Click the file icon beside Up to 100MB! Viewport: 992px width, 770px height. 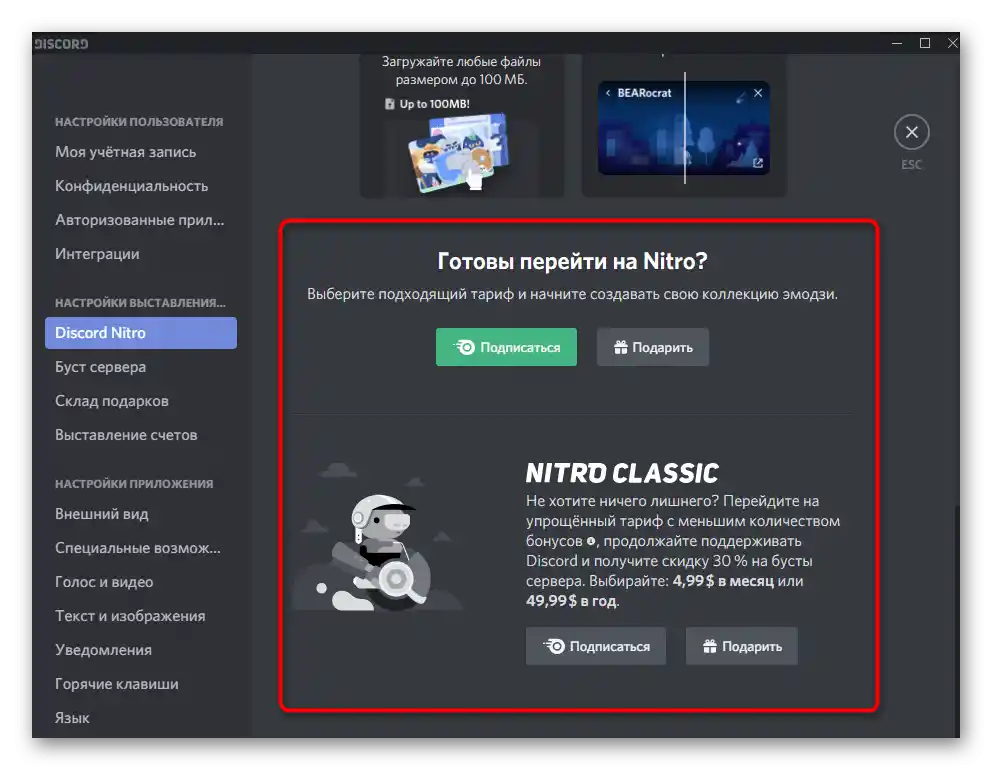[390, 104]
